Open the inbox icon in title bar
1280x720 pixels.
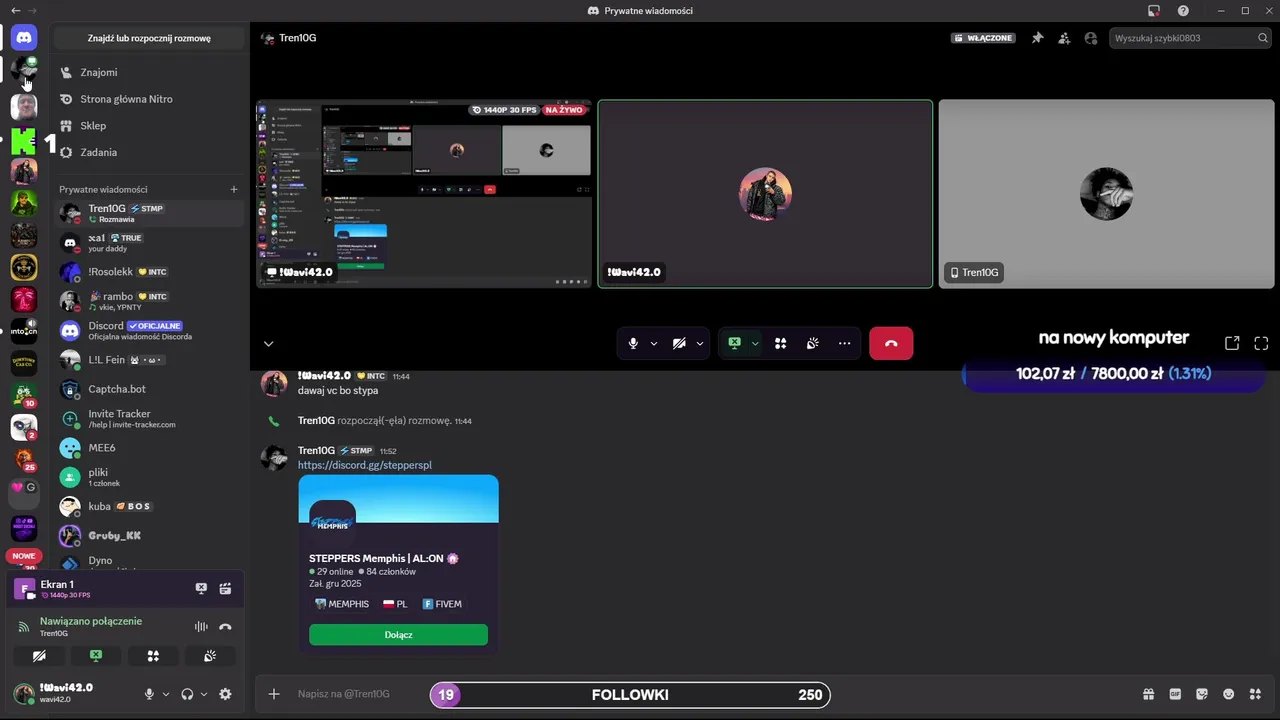coord(1154,11)
